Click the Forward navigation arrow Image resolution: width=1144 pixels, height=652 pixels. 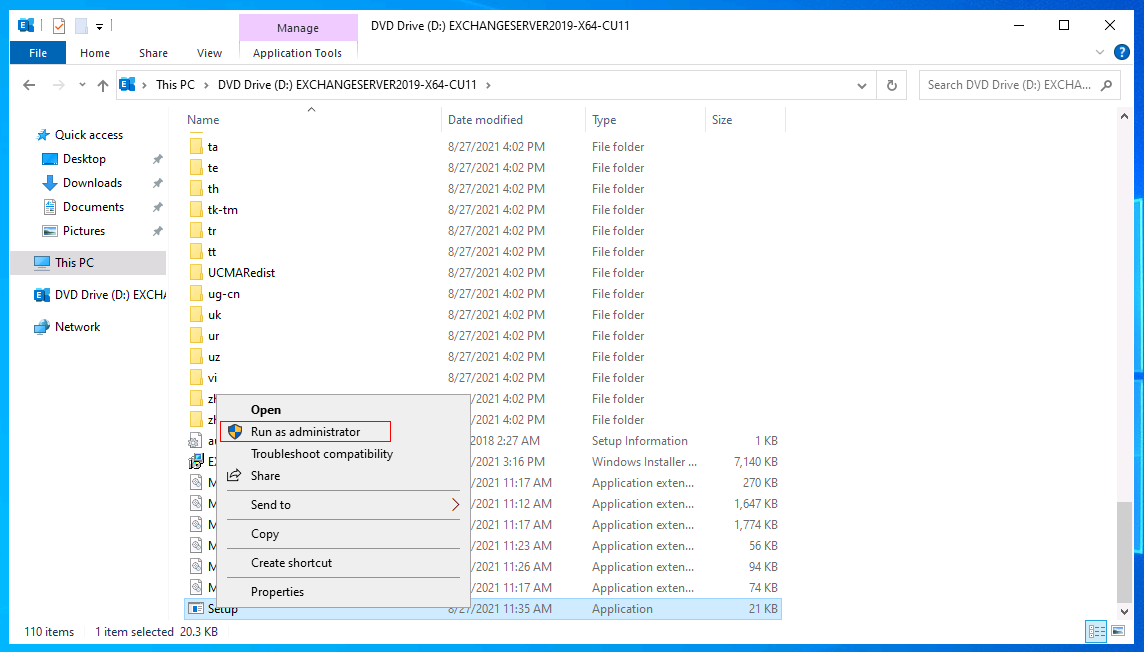(58, 85)
